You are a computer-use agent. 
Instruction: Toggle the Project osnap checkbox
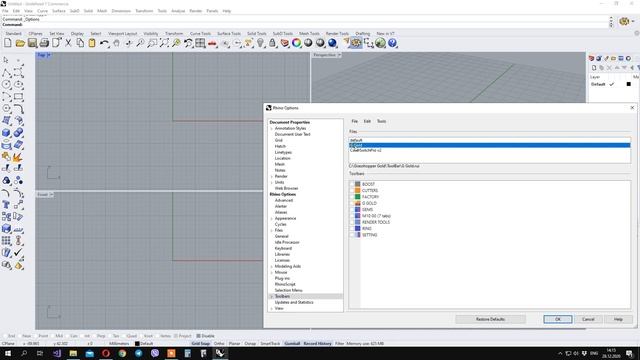pyautogui.click(x=176, y=336)
